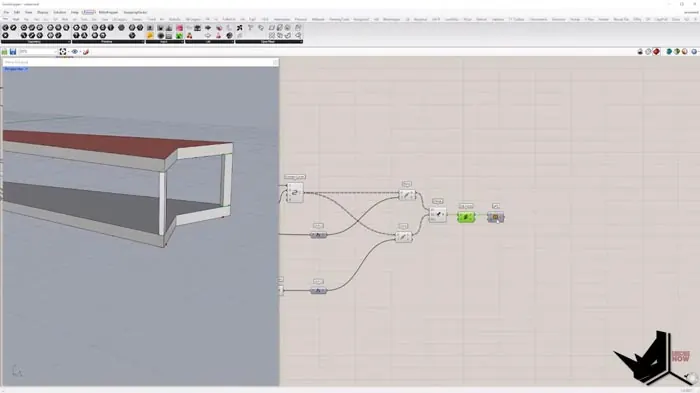Screen dimensions: 700x393
Task: Pick the dark sphere icon in Util panel
Action: (229, 36)
